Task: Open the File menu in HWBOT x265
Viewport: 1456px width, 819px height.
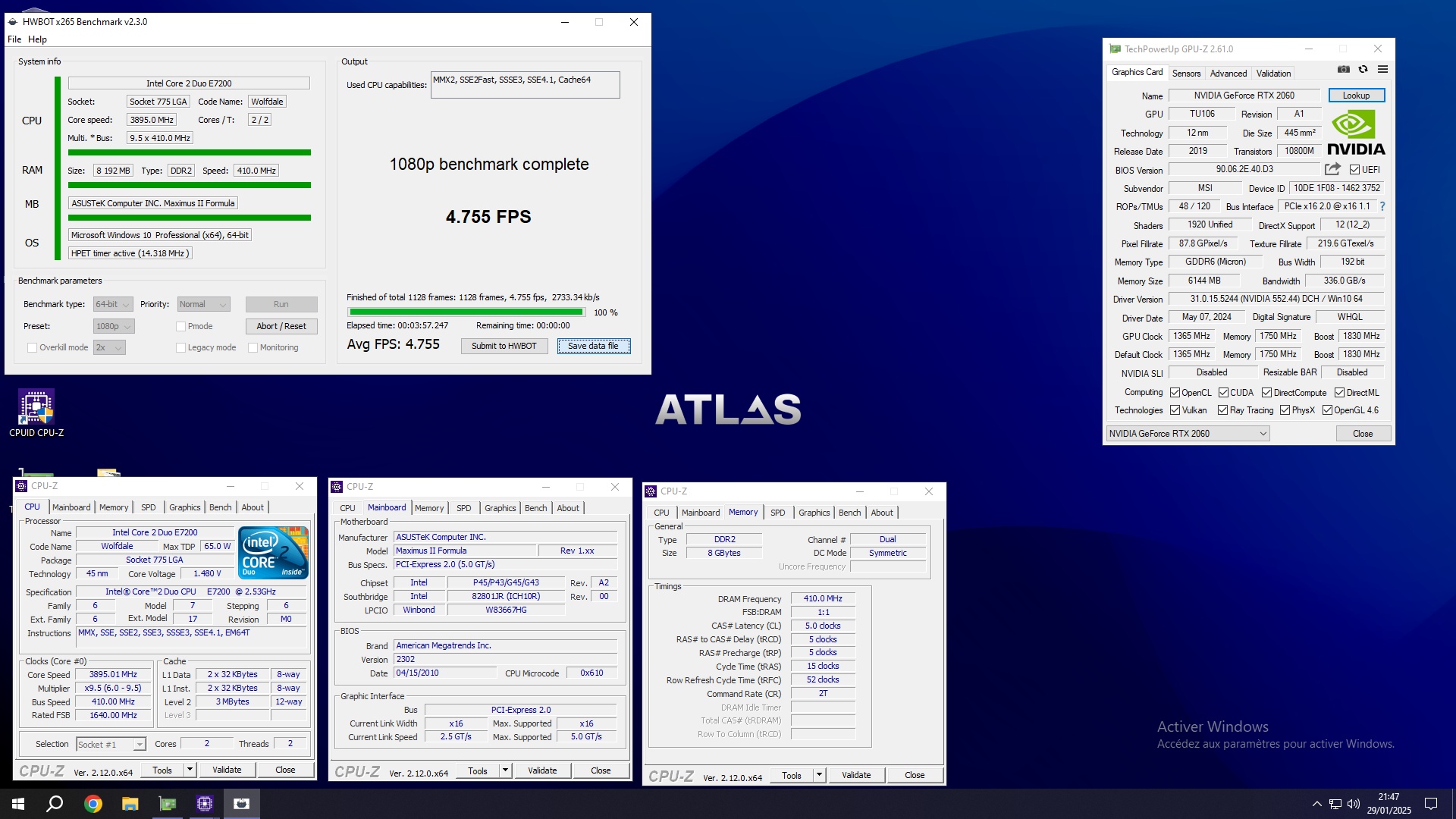Action: pyautogui.click(x=14, y=39)
